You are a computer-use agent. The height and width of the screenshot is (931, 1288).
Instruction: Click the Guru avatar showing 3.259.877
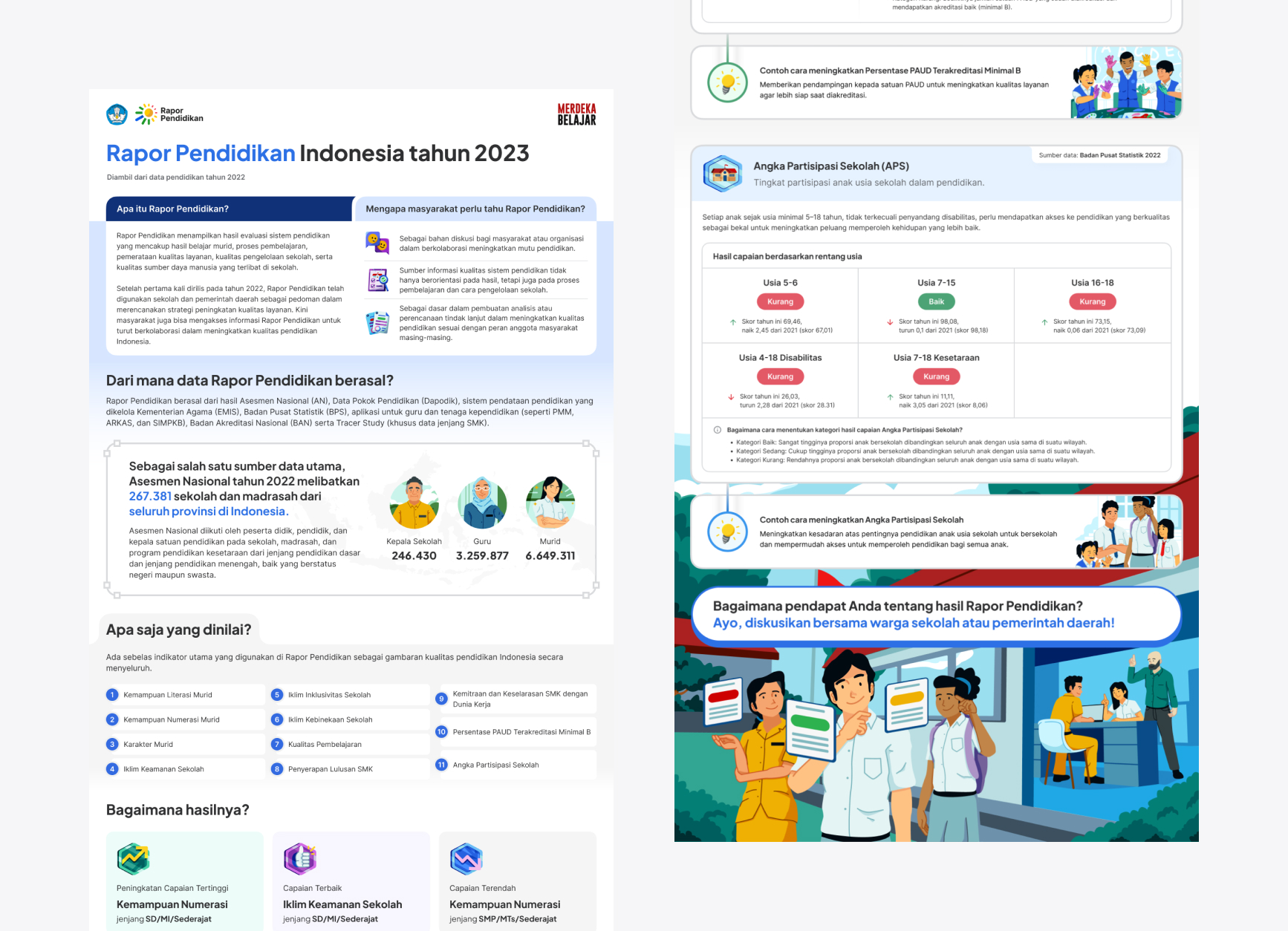482,503
